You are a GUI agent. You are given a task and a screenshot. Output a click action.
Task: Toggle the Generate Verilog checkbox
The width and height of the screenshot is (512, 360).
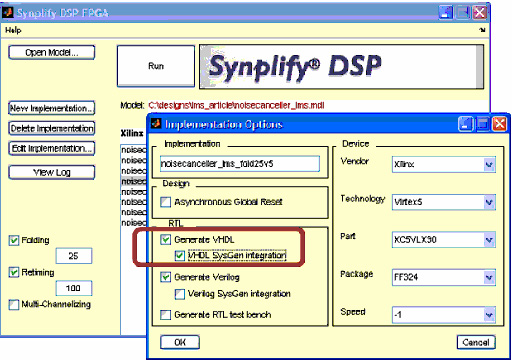[166, 277]
